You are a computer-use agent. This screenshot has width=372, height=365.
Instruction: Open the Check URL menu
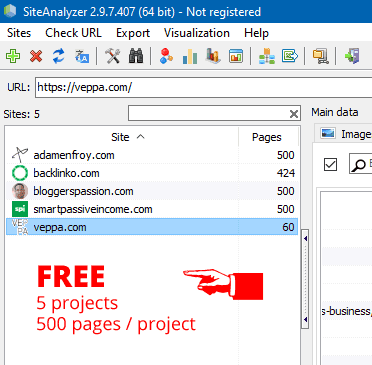[73, 33]
